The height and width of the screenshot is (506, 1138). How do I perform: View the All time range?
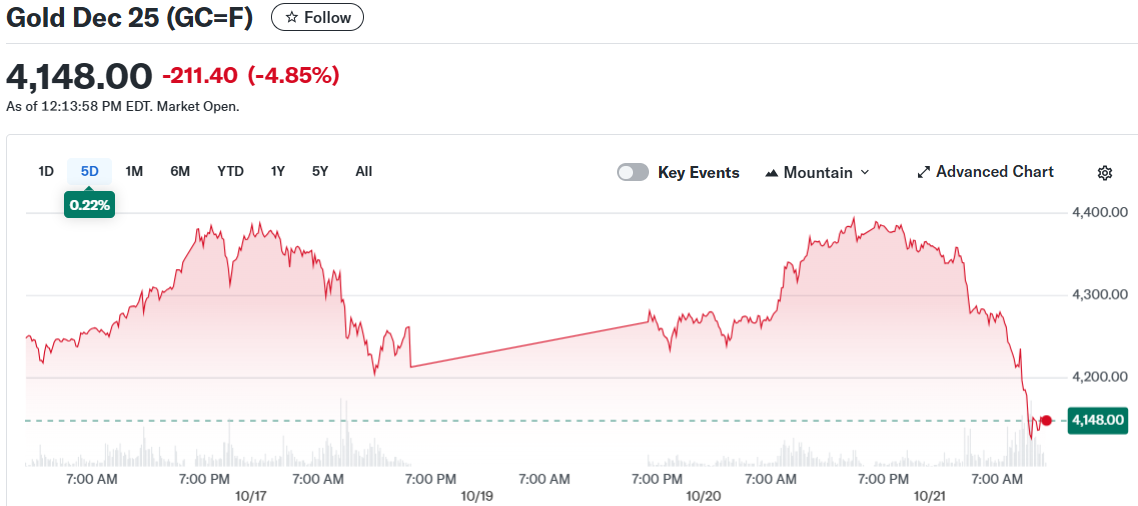(364, 171)
